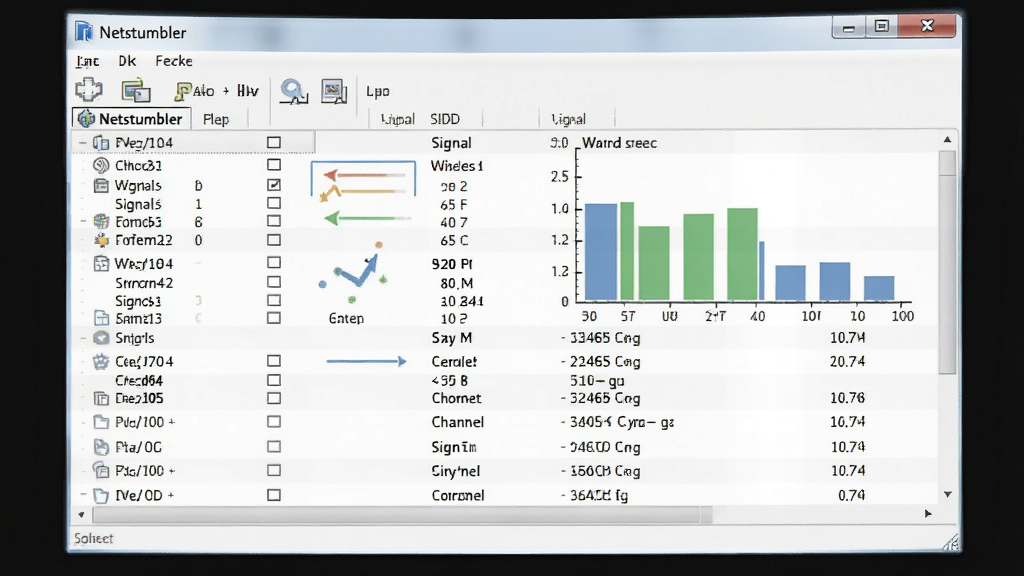Select the Channel text in Pdo/100 row
Viewport: 1024px width, 576px height.
pyautogui.click(x=458, y=422)
